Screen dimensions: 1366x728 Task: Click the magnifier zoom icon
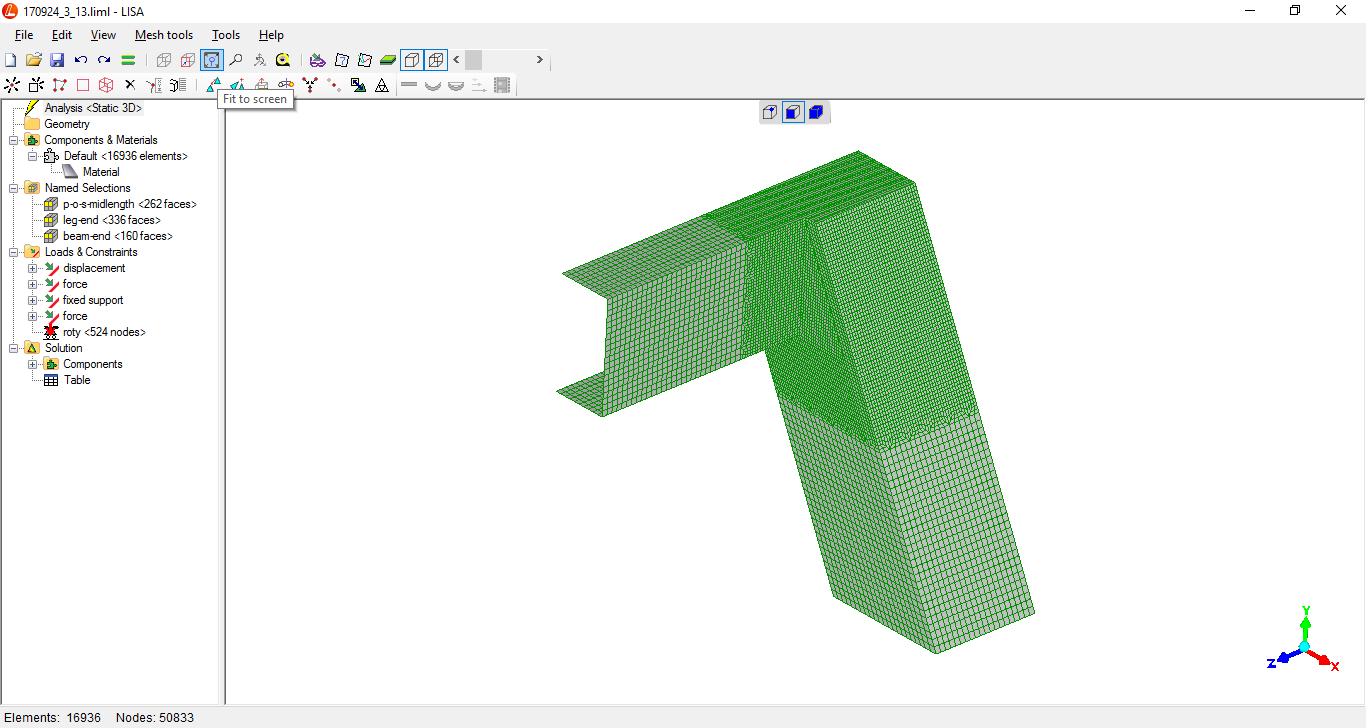click(x=236, y=60)
